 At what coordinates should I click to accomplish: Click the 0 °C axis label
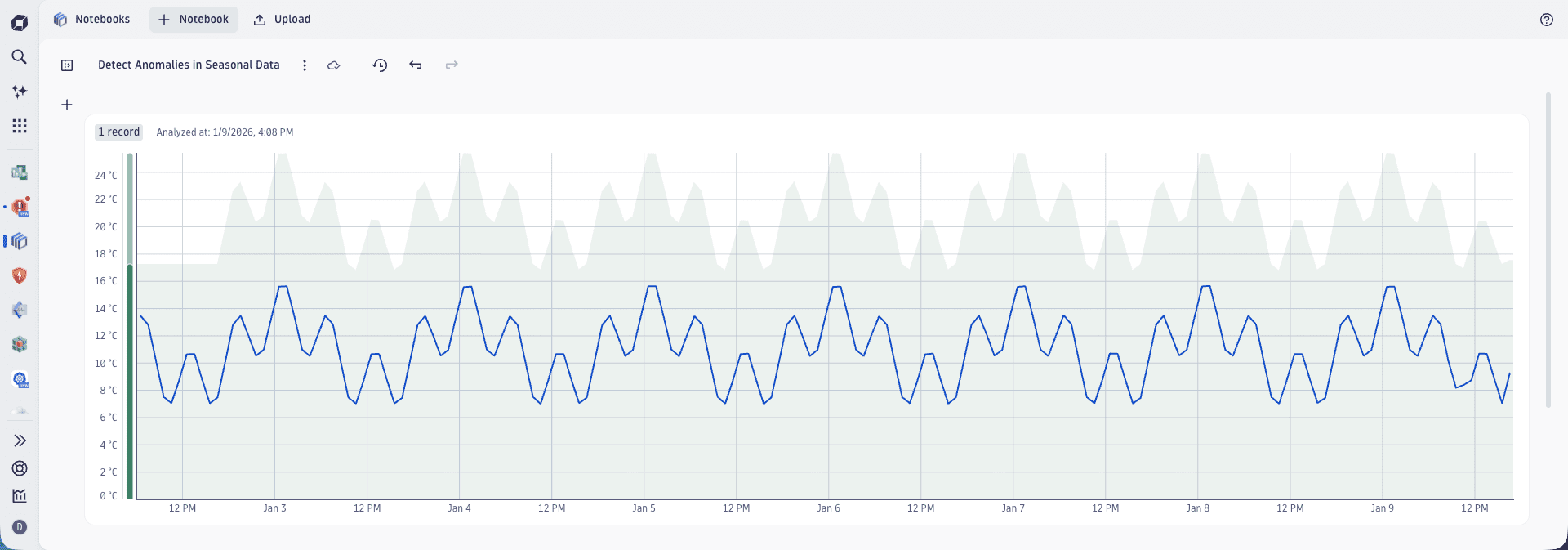click(x=109, y=496)
